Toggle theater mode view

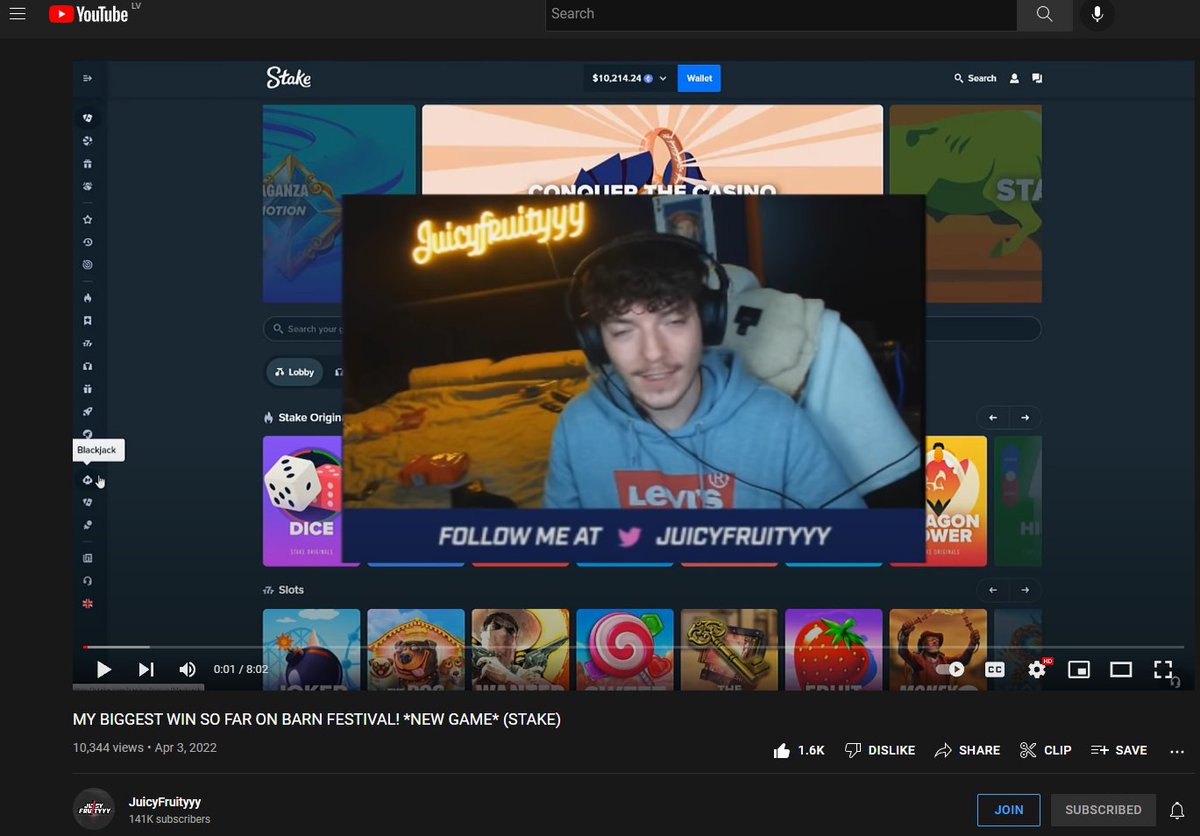pyautogui.click(x=1121, y=669)
